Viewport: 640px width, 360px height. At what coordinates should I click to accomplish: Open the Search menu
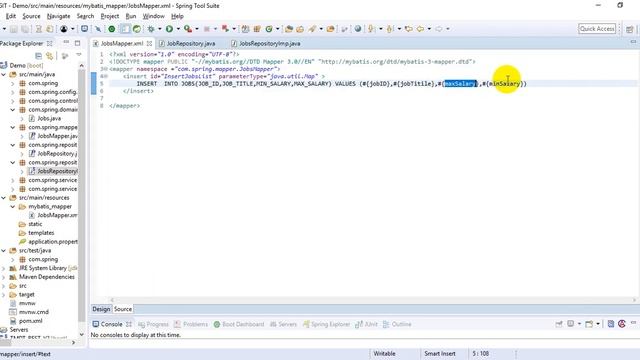pos(85,16)
